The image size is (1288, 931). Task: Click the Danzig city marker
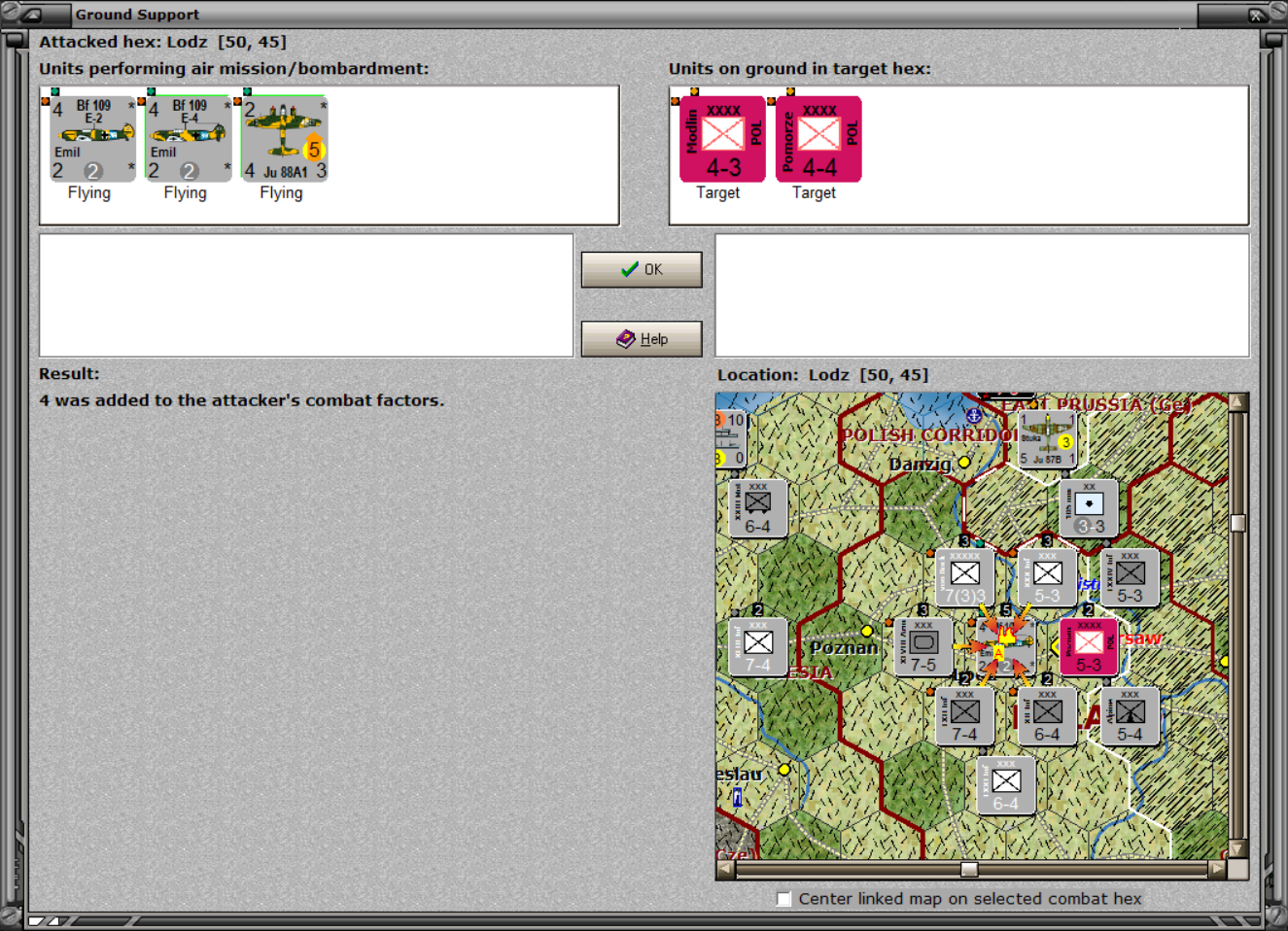click(964, 463)
